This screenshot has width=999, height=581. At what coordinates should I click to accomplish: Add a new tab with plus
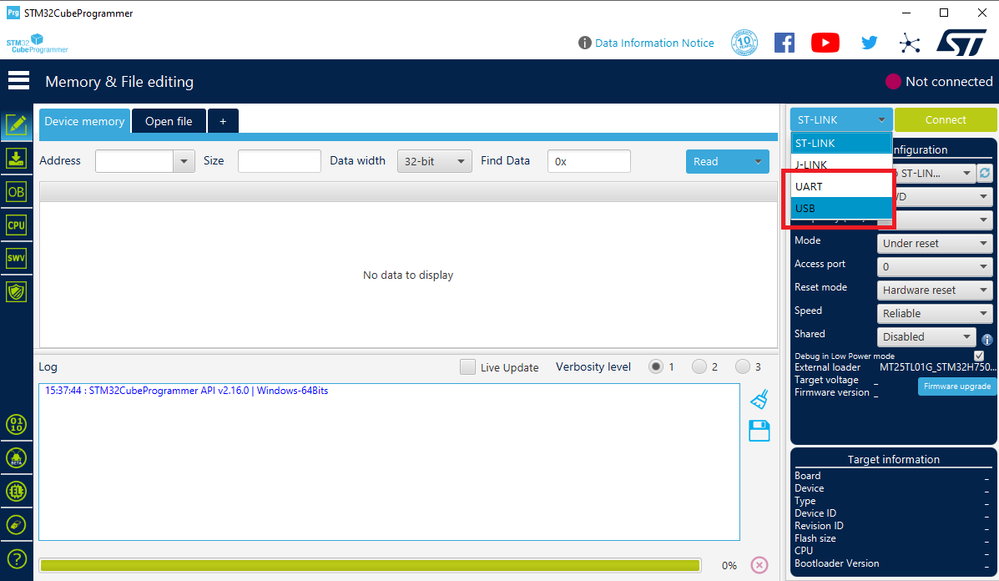click(223, 121)
